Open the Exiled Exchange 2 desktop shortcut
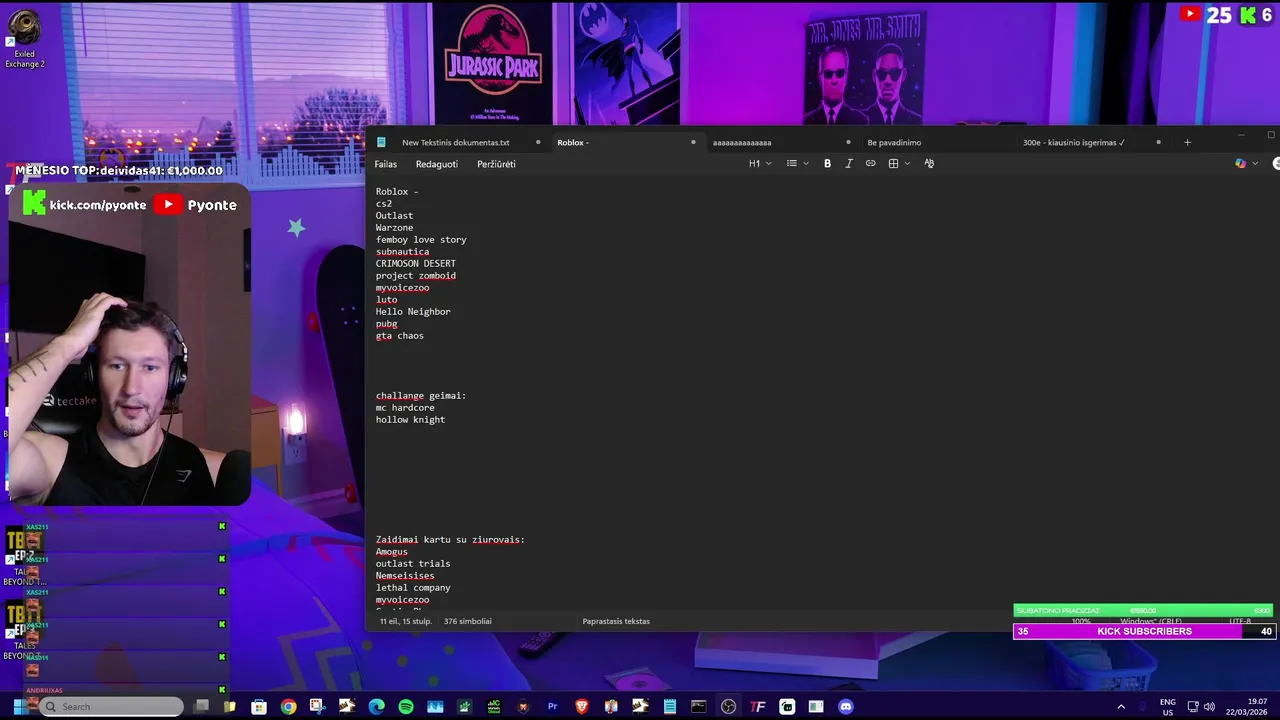The height and width of the screenshot is (720, 1280). point(24,39)
